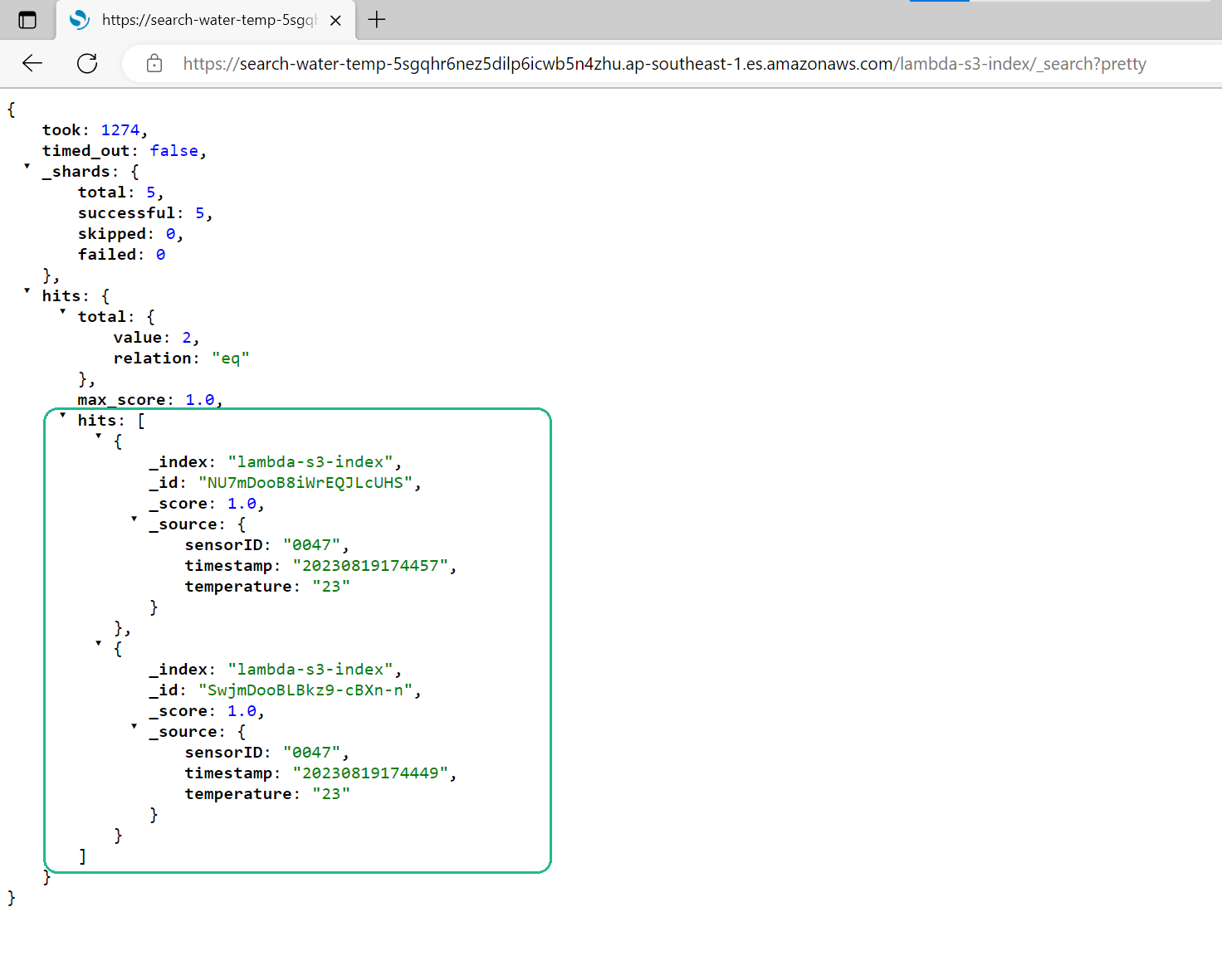Click the successful shards key
Screen dimensions: 1222x980
[x=126, y=213]
